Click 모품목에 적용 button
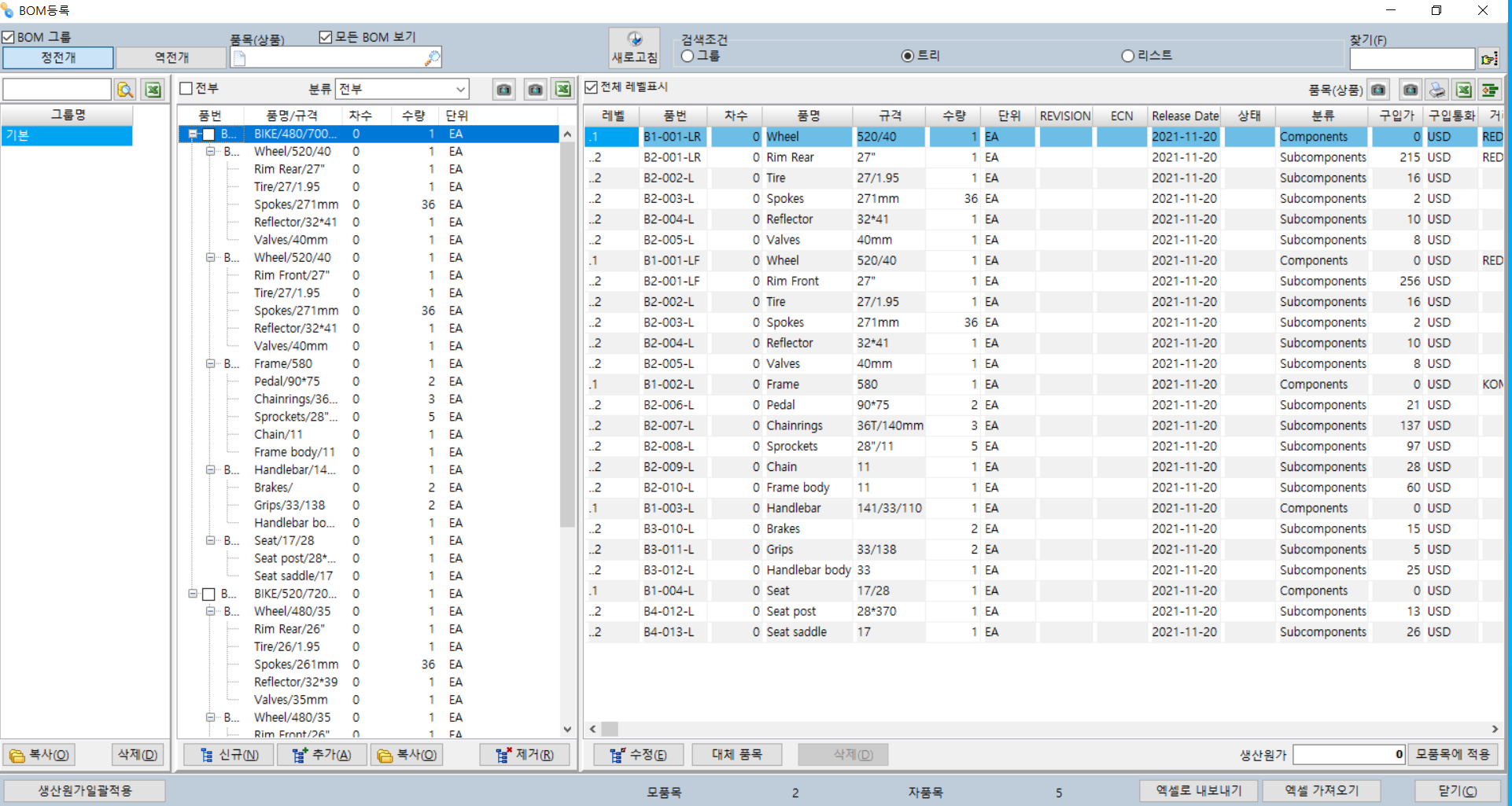Image resolution: width=1512 pixels, height=806 pixels. click(1453, 755)
